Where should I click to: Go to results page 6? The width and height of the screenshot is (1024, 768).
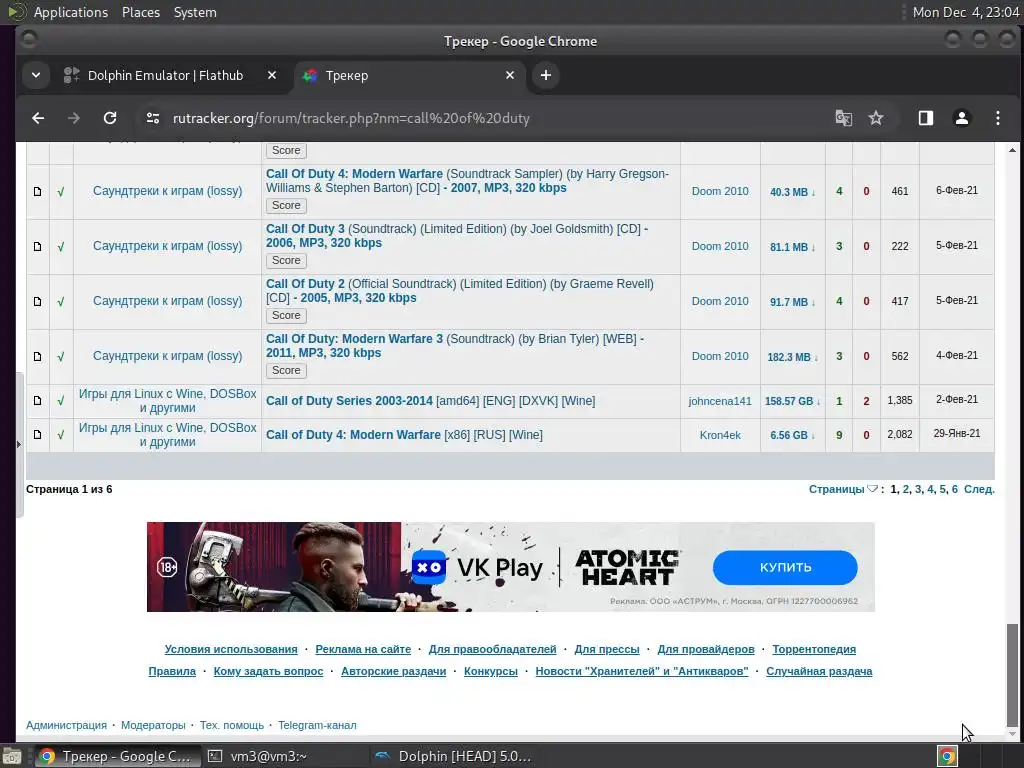[955, 489]
